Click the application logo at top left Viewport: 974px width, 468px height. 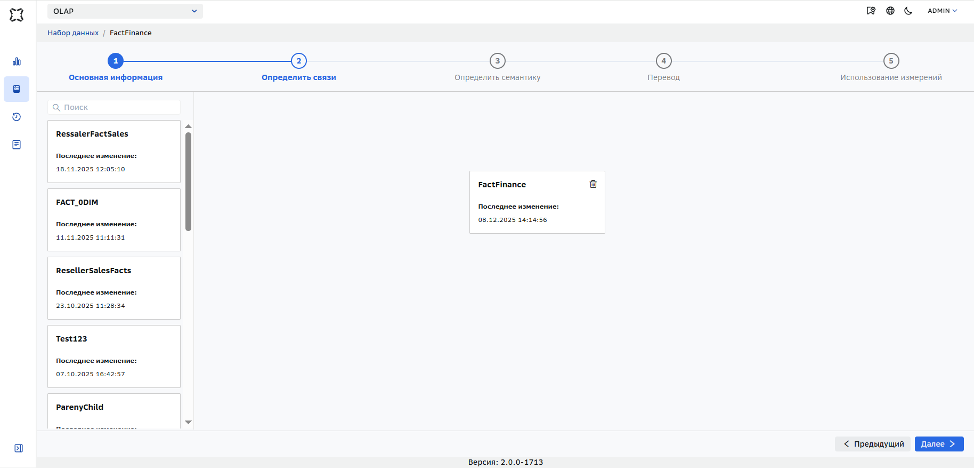point(17,14)
